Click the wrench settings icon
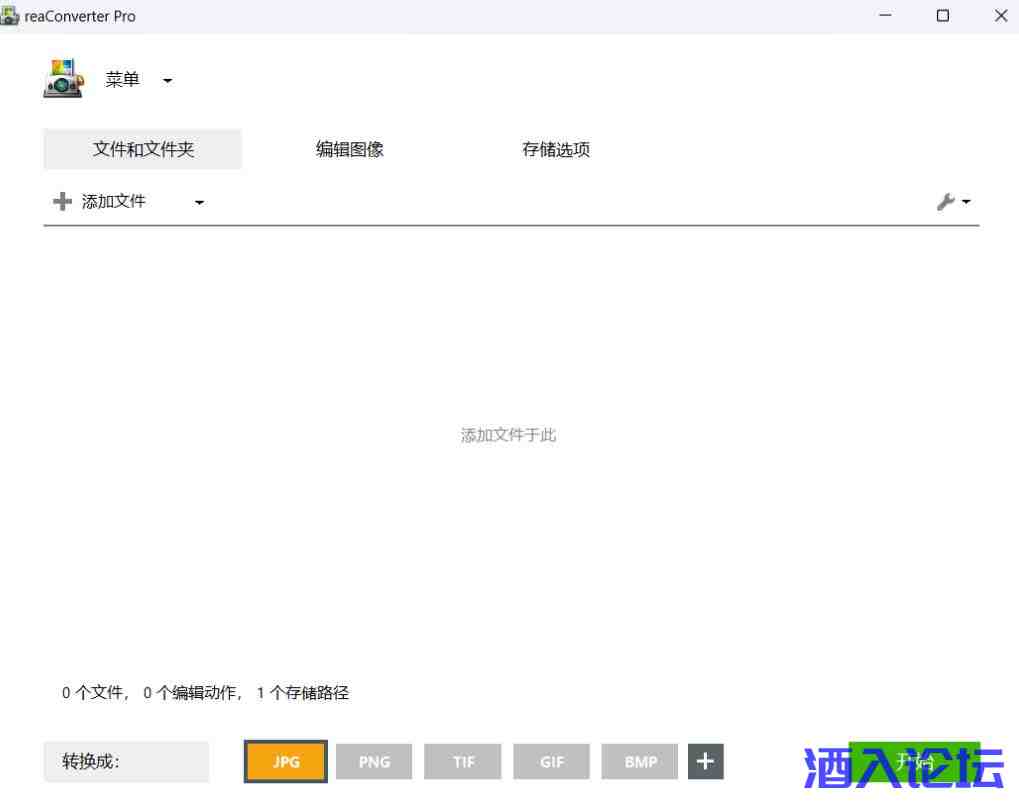Viewport: 1019px width, 803px height. click(x=945, y=202)
